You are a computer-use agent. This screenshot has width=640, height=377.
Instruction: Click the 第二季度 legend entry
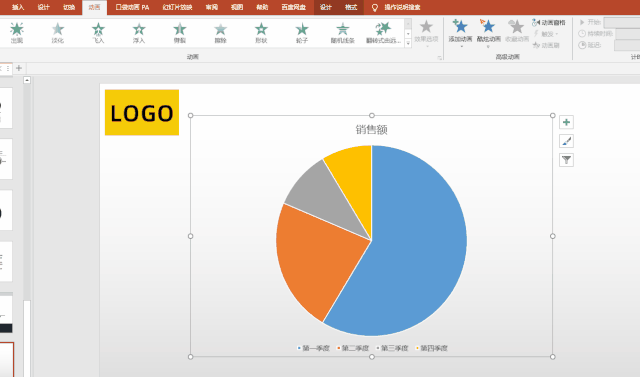pyautogui.click(x=353, y=348)
